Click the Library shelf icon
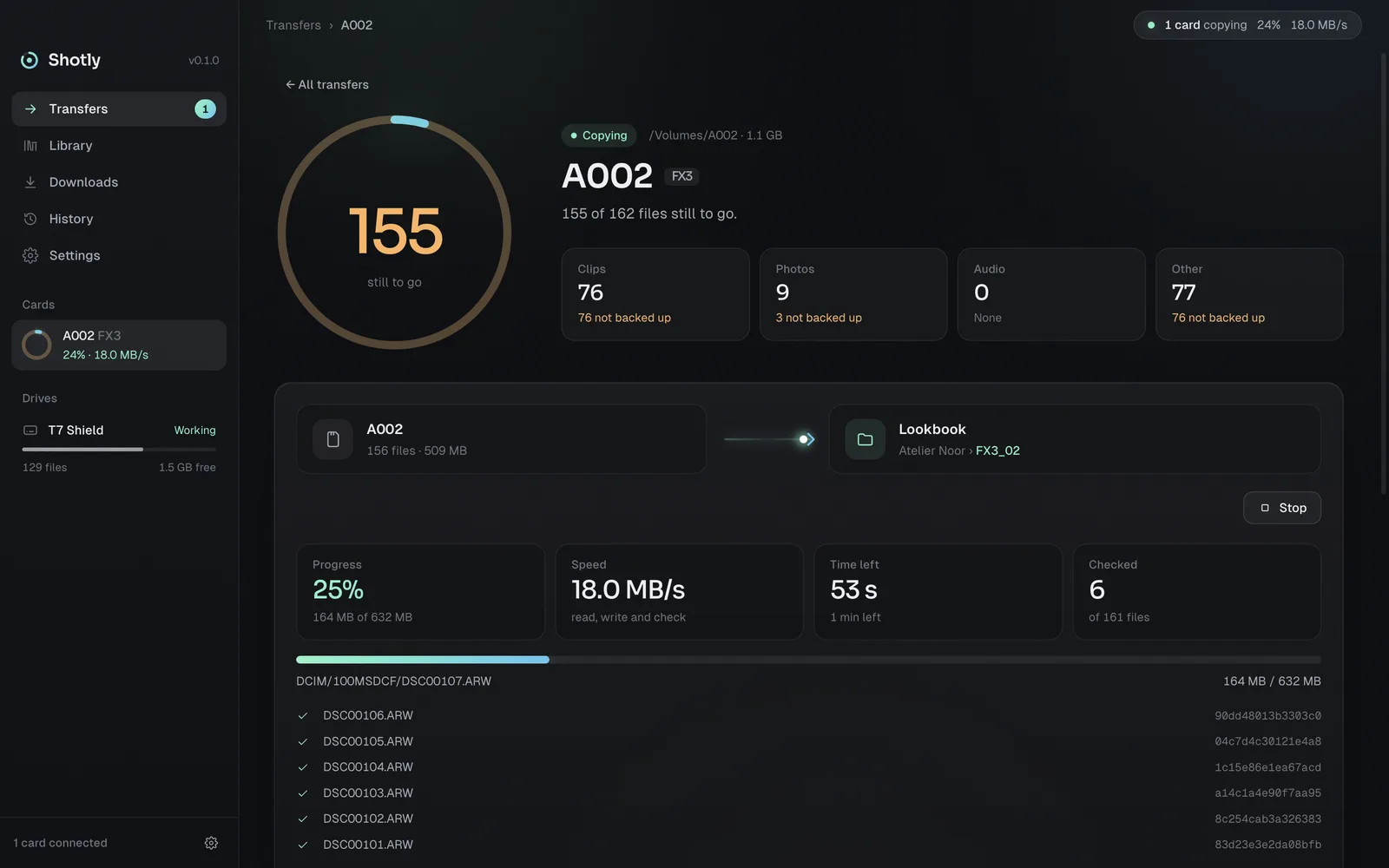The image size is (1389, 868). coord(30,146)
